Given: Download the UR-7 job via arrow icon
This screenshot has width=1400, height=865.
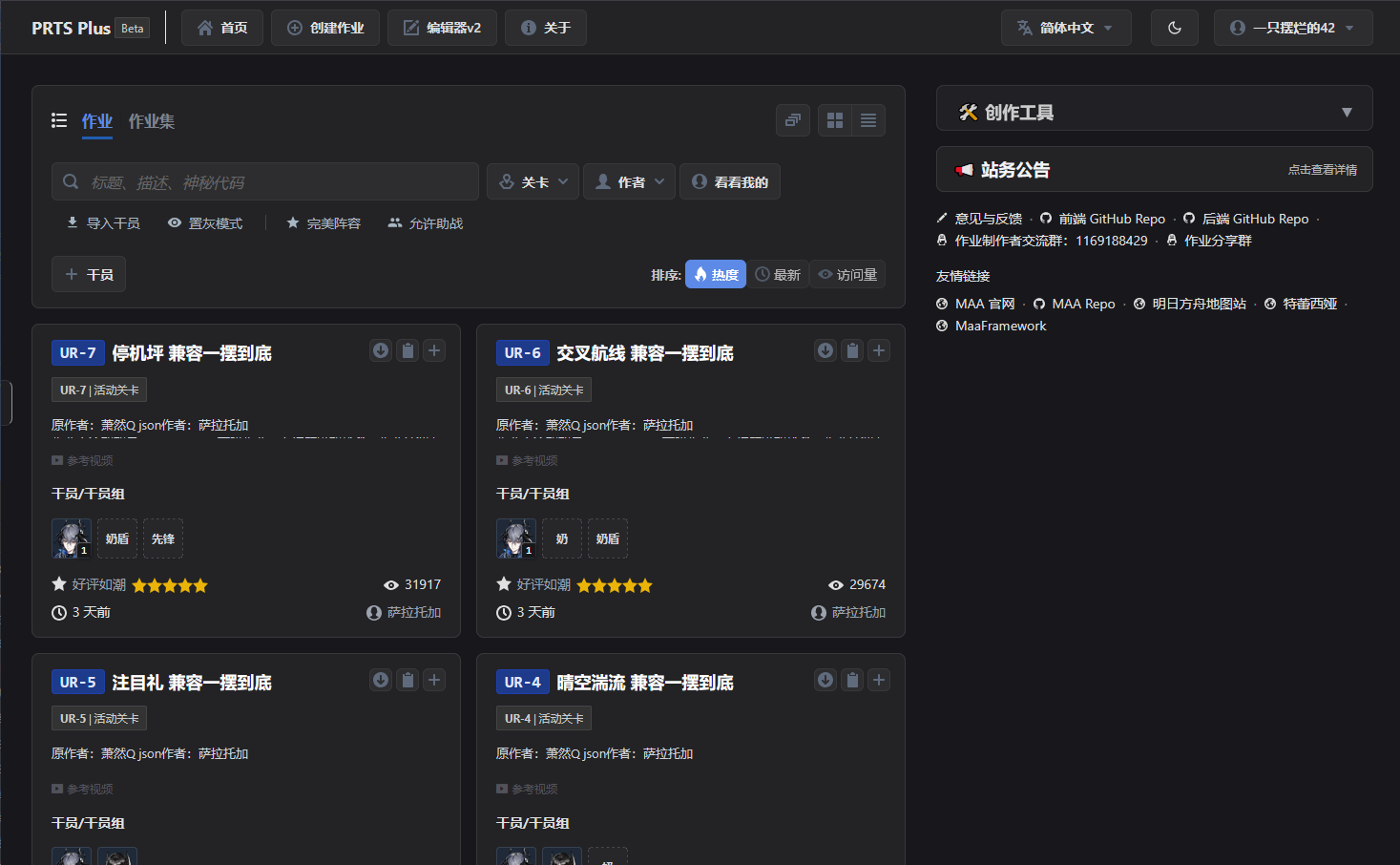Looking at the screenshot, I should click(x=381, y=350).
